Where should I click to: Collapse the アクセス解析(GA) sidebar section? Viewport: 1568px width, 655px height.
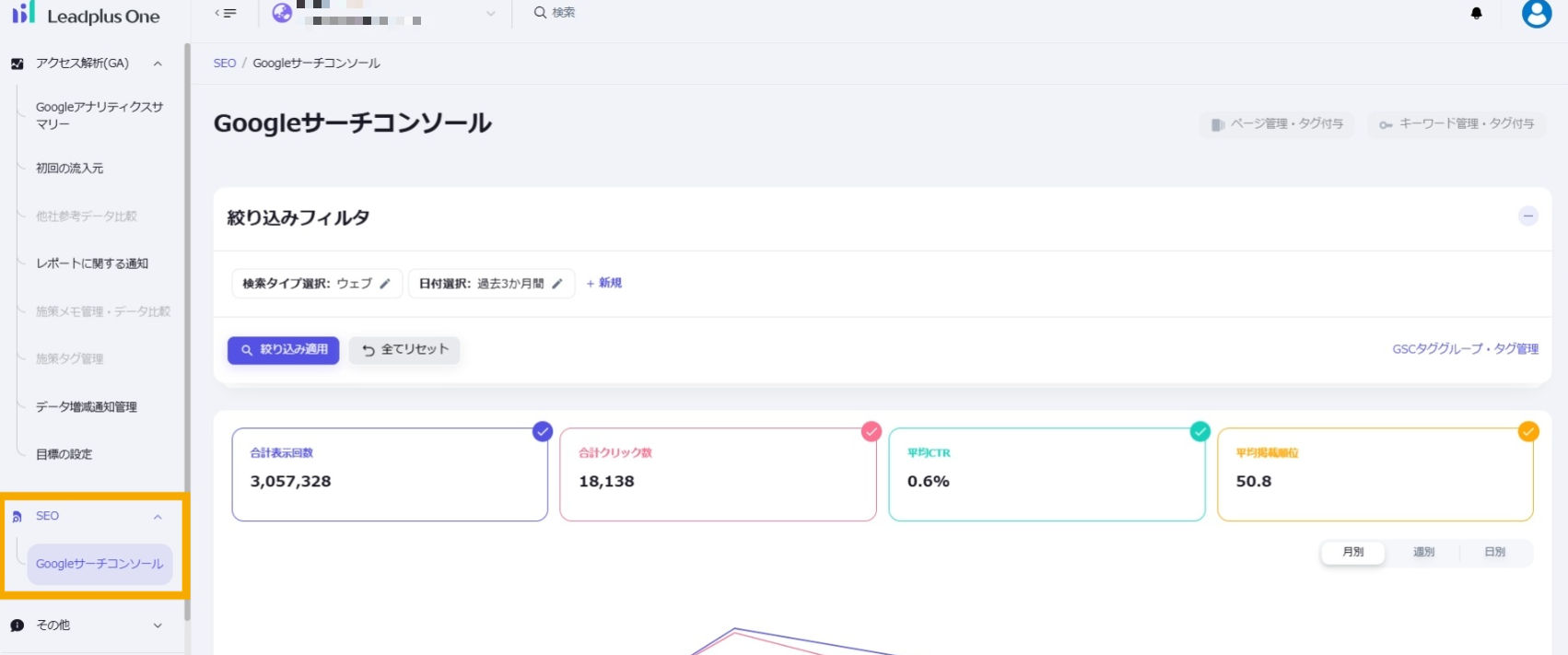click(x=158, y=64)
